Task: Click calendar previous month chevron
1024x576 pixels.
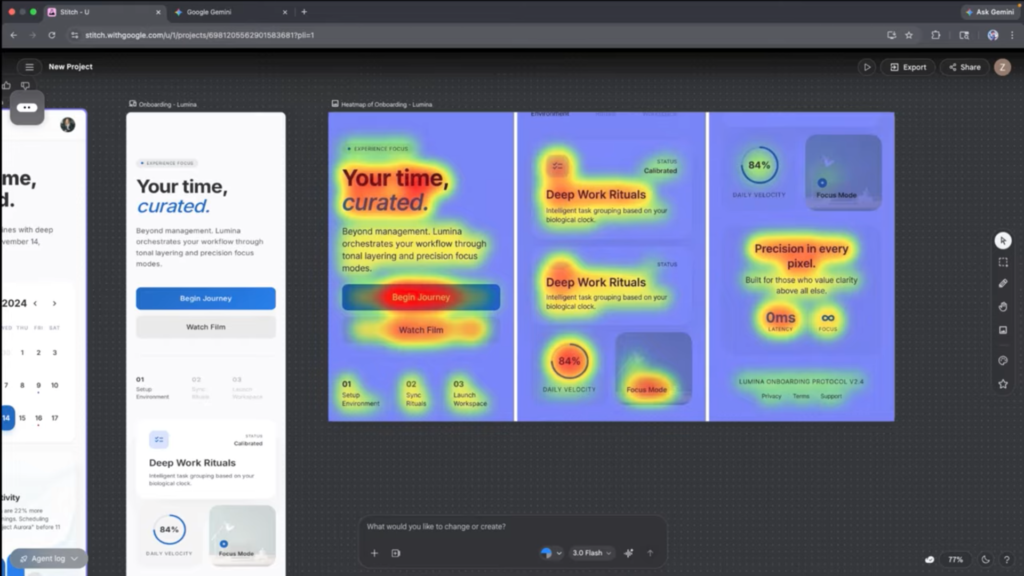Action: pyautogui.click(x=35, y=303)
